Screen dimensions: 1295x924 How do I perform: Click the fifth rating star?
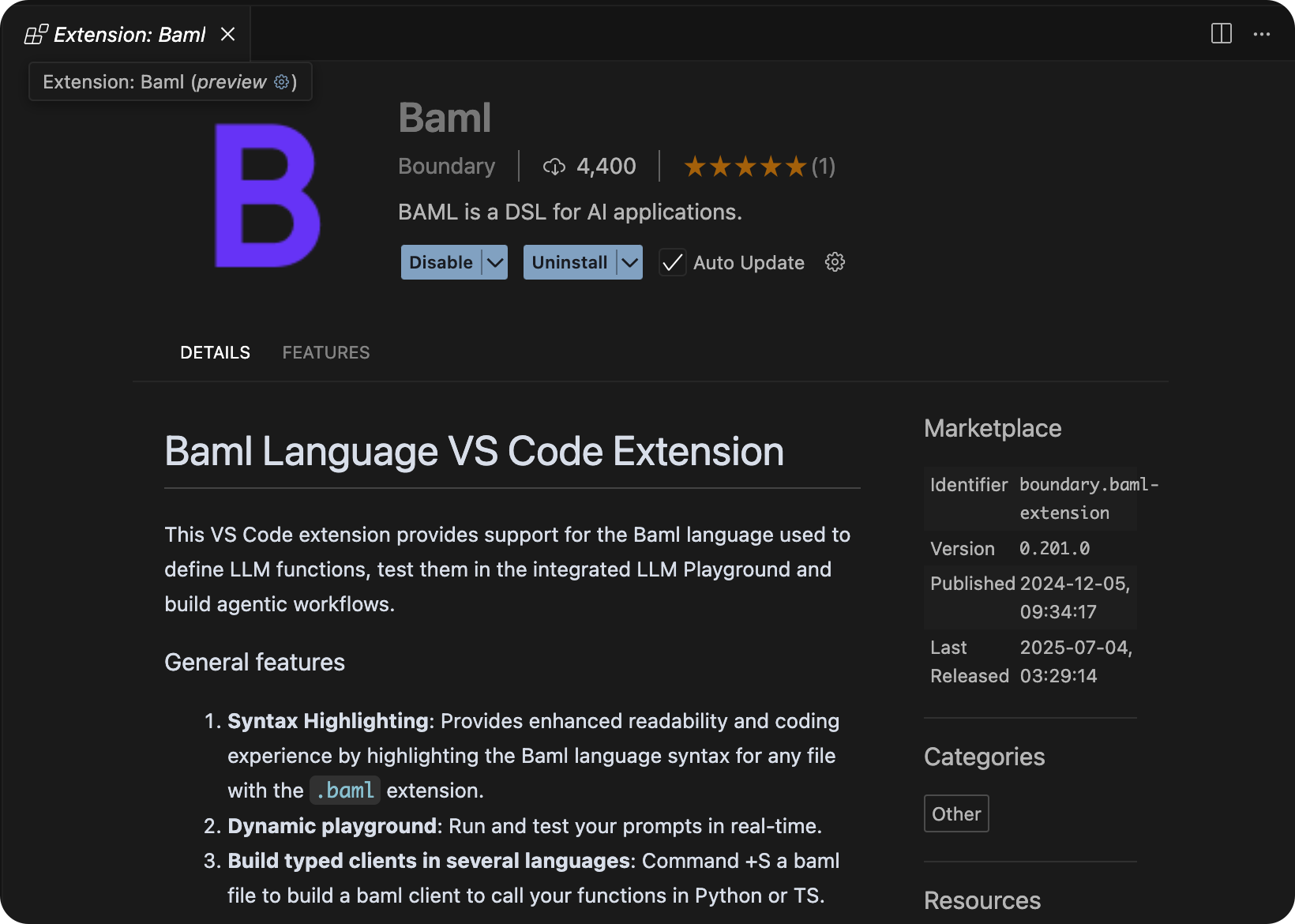point(795,167)
